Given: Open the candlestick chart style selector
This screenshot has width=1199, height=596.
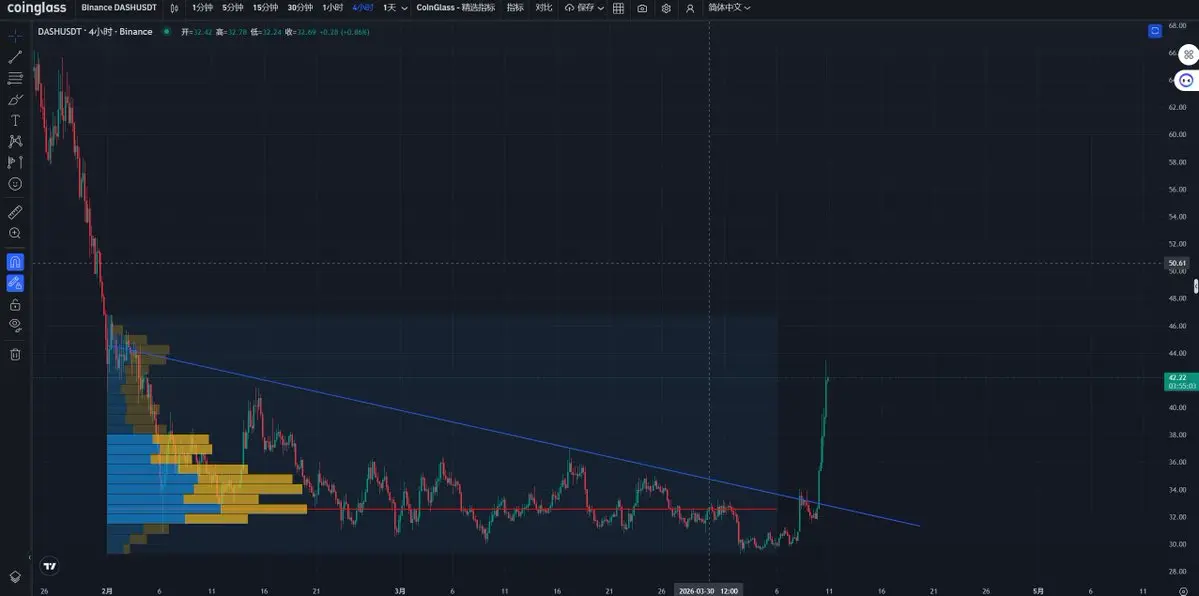Looking at the screenshot, I should (x=174, y=8).
